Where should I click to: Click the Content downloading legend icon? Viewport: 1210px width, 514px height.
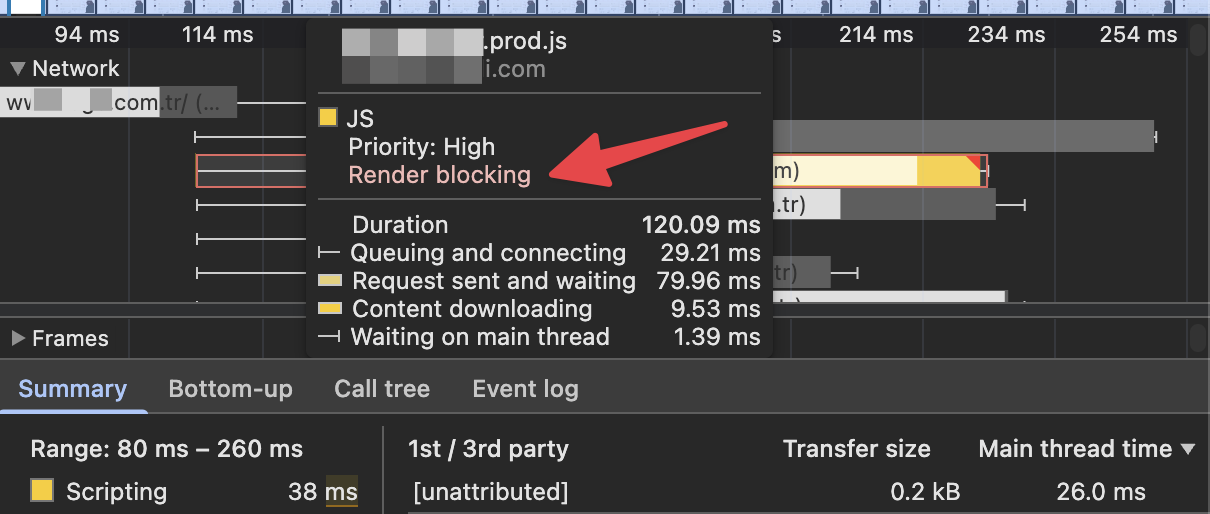(x=329, y=310)
